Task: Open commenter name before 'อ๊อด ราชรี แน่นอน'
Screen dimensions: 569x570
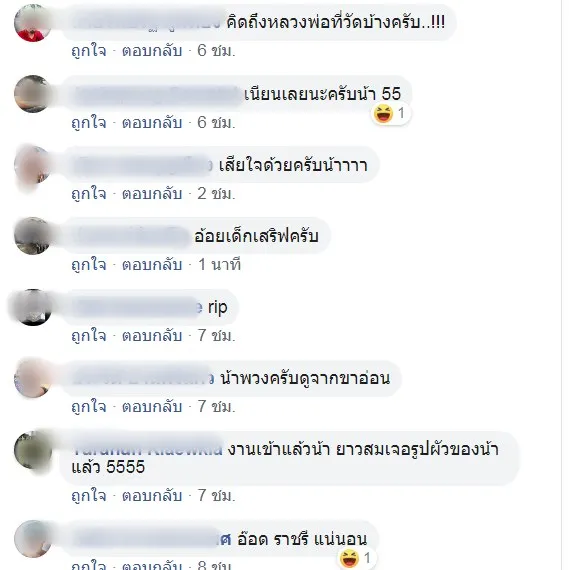Action: click(x=152, y=539)
